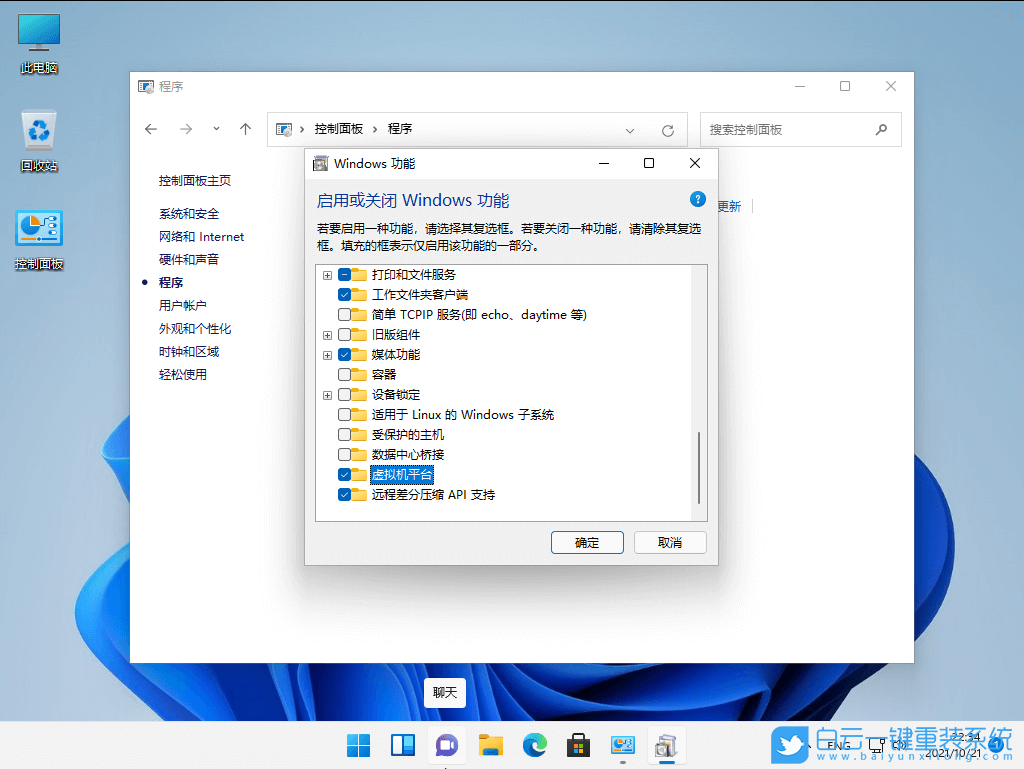Screen dimensions: 1024x769
Task: Launch Microsoft Store from the taskbar
Action: (578, 745)
